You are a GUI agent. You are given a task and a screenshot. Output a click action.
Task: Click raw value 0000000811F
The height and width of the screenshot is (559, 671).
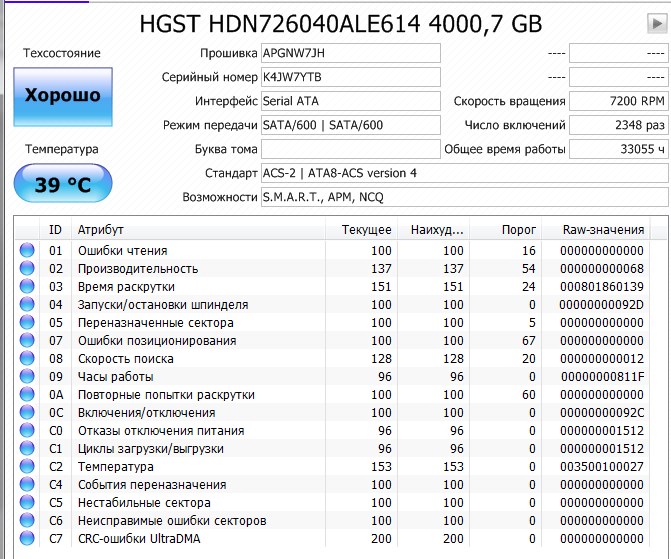coord(603,377)
